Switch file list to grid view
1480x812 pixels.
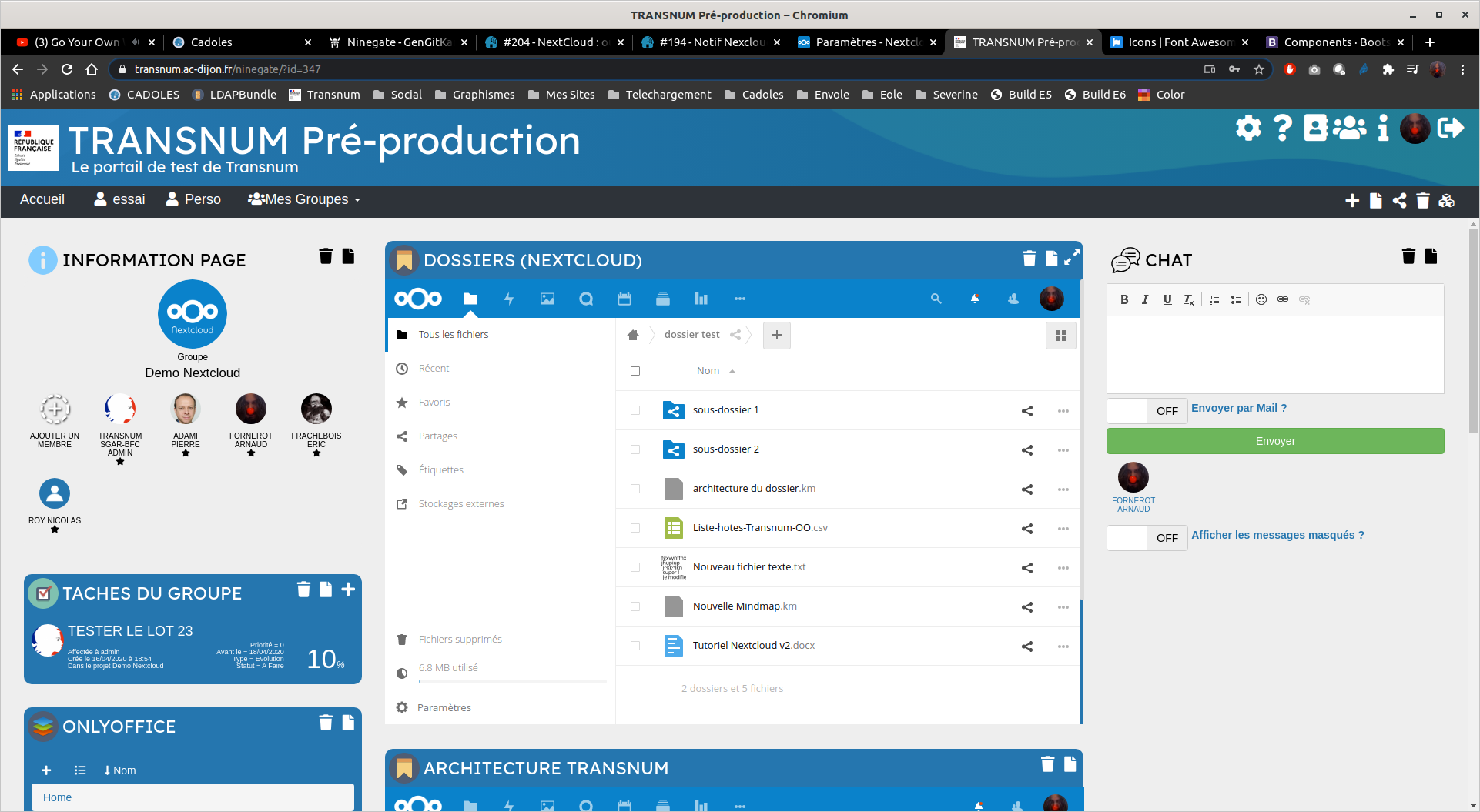(1060, 336)
